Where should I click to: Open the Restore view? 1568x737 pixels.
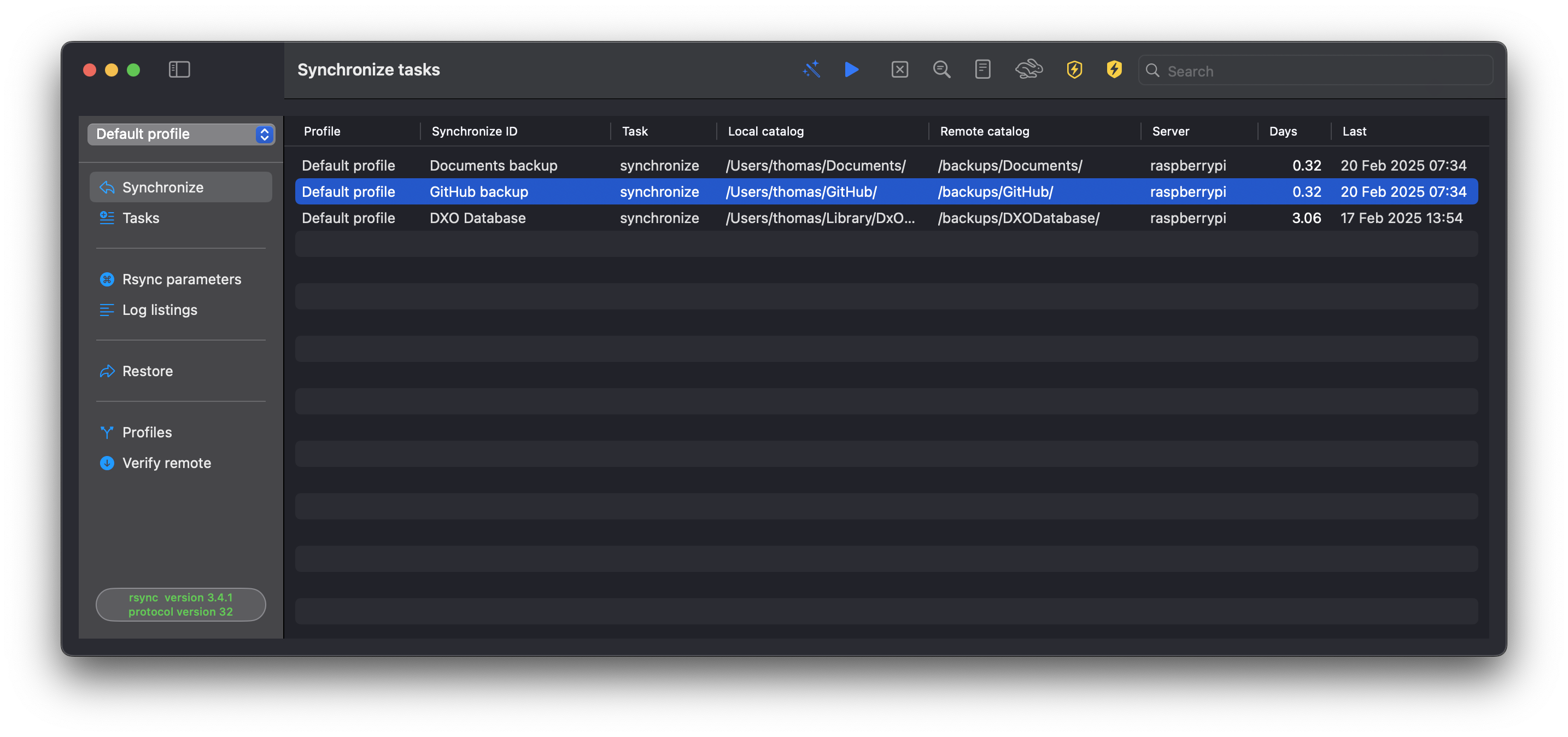(x=181, y=371)
